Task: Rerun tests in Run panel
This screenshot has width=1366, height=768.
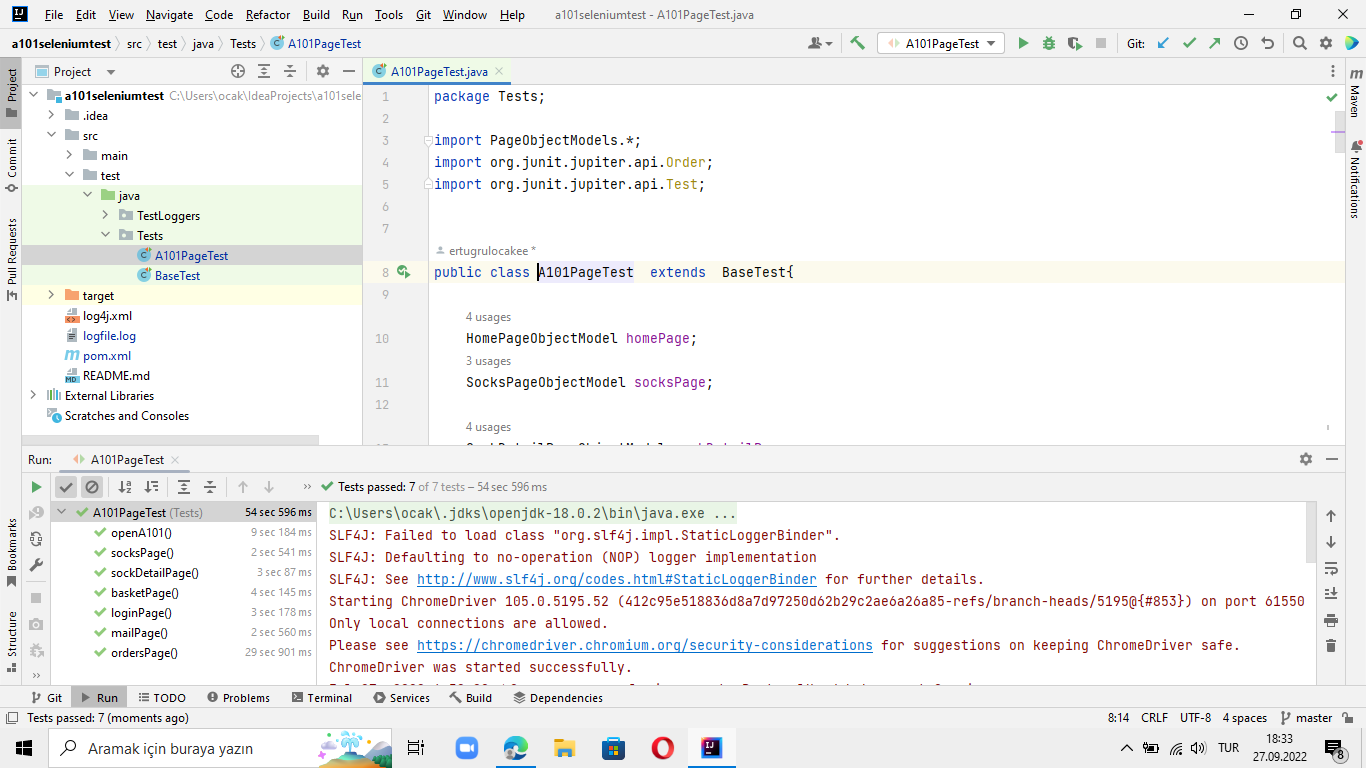Action: click(36, 487)
